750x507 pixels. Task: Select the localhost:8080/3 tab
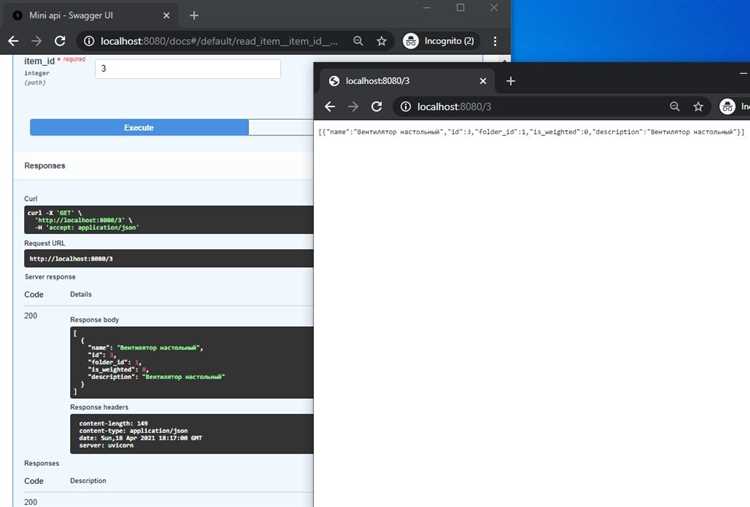tap(406, 81)
